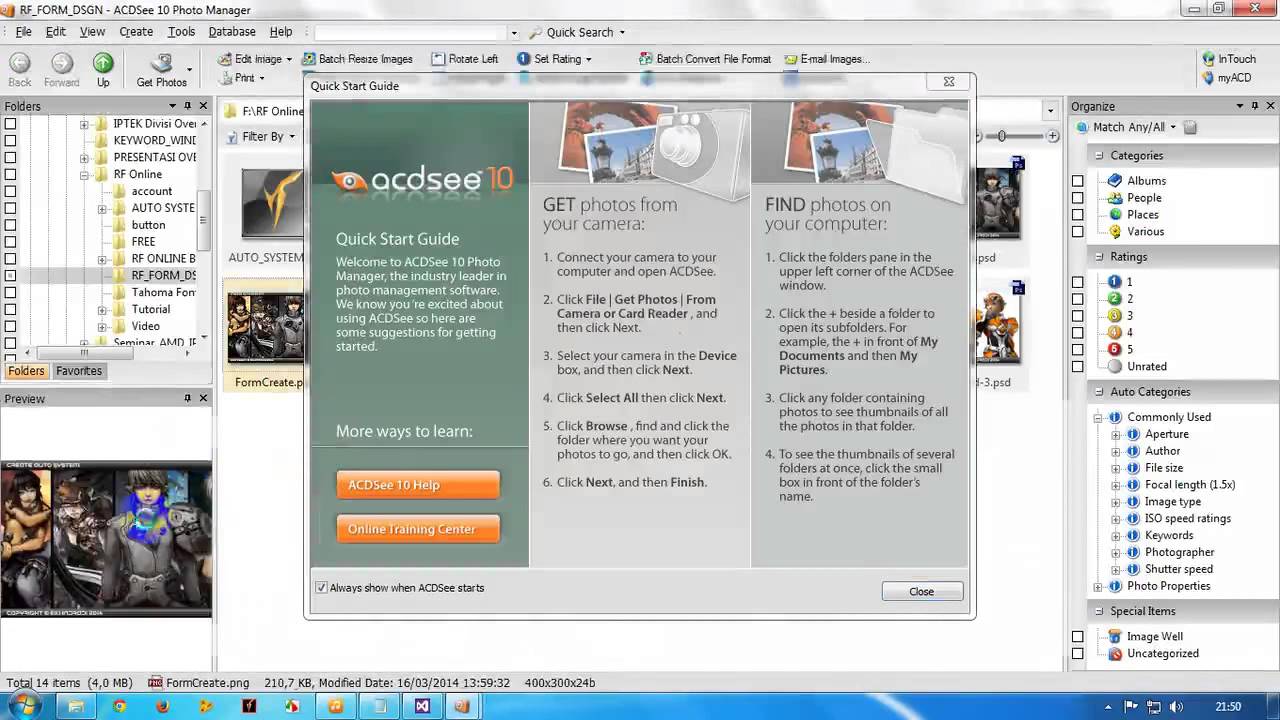Click the Forward navigation arrow icon

[62, 63]
